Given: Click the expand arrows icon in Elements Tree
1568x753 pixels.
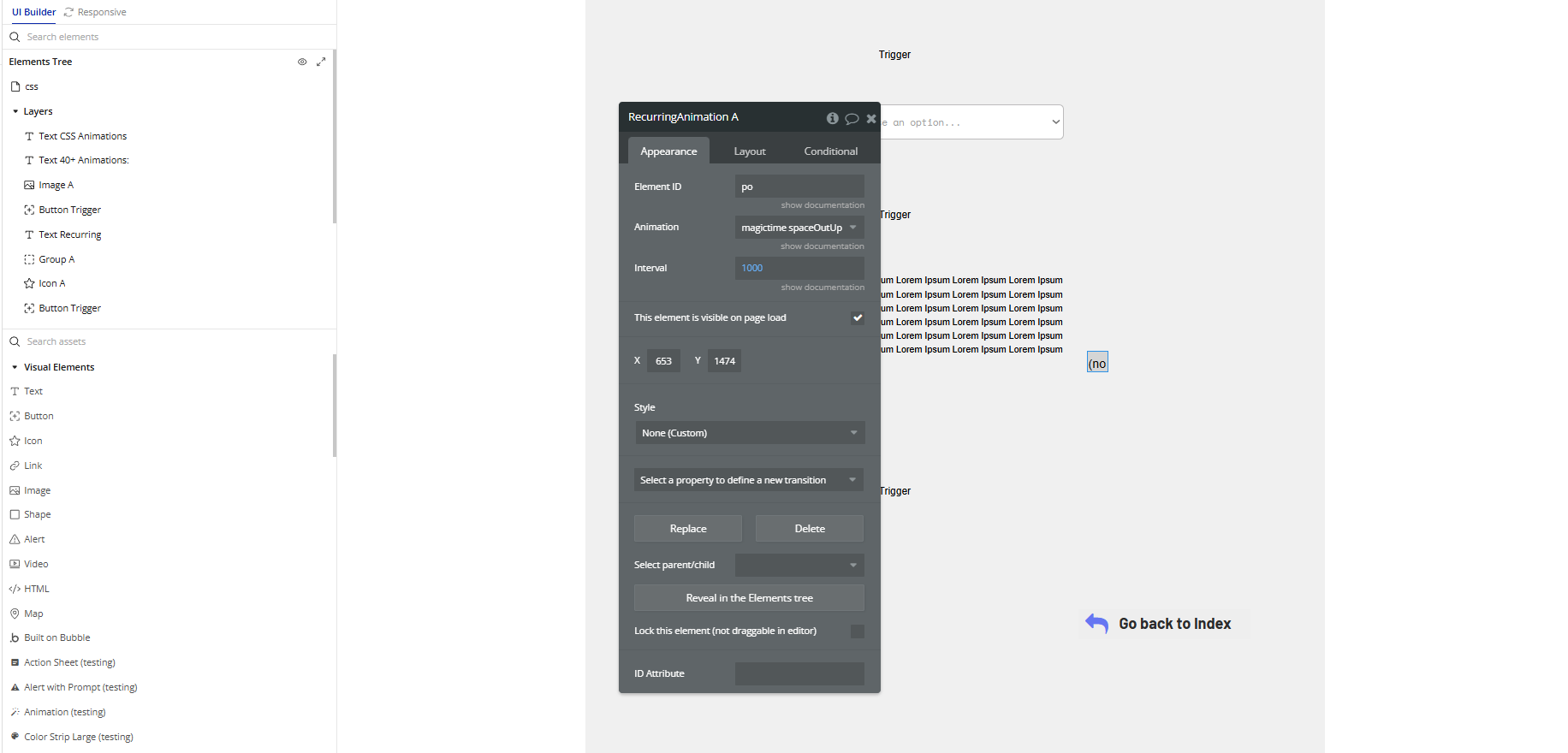Looking at the screenshot, I should (x=321, y=62).
